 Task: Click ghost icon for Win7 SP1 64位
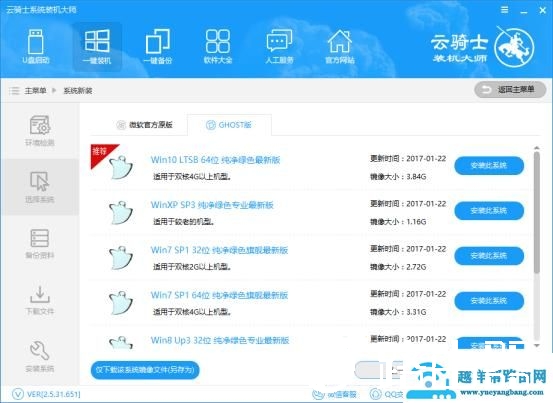[x=121, y=303]
